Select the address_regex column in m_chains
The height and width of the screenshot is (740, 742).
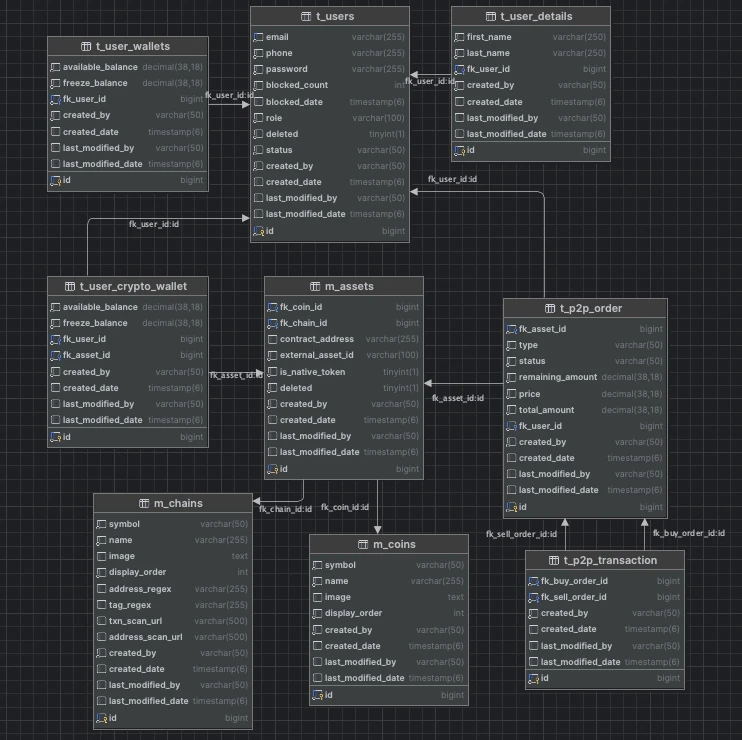pos(140,589)
